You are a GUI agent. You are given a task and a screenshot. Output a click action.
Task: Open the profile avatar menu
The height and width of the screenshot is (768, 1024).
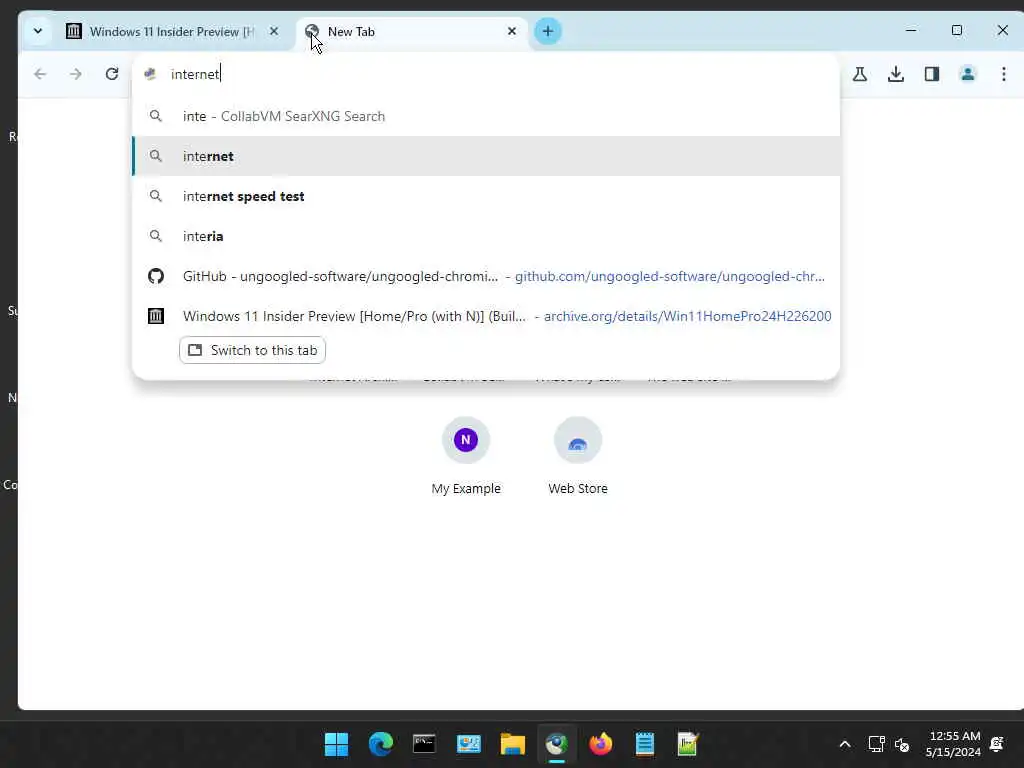pyautogui.click(x=968, y=74)
